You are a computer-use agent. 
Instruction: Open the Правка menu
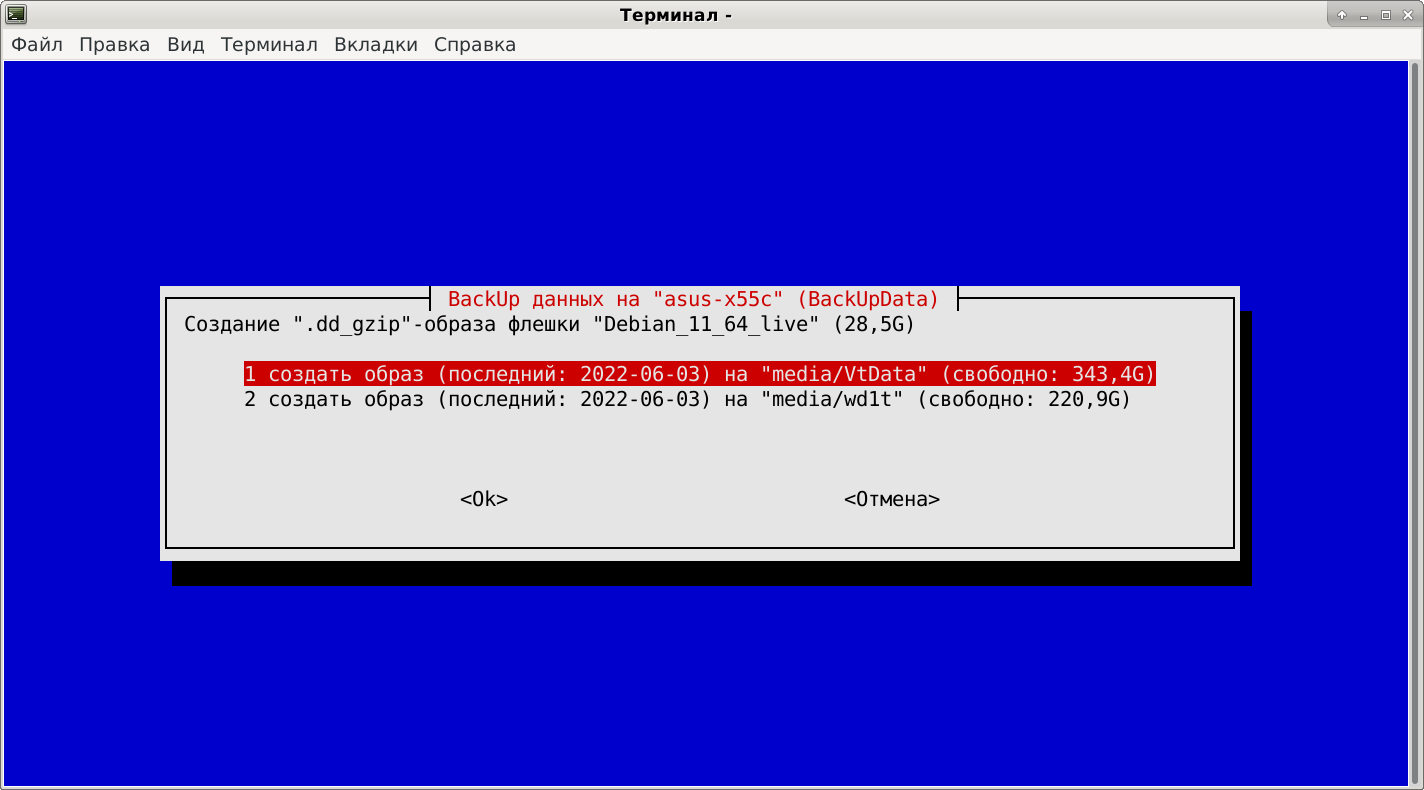click(x=114, y=44)
